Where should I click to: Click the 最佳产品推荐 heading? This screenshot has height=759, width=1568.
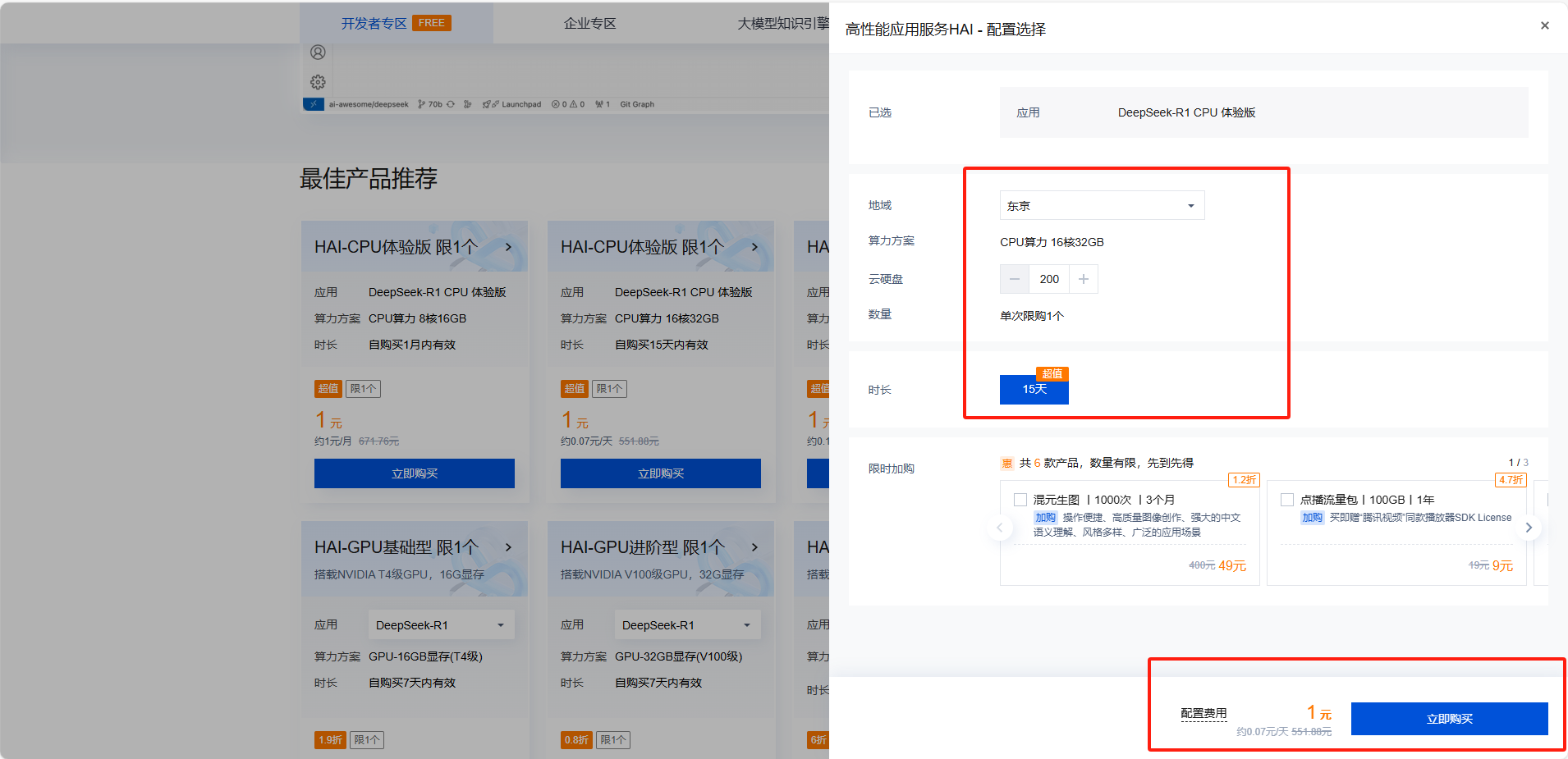(x=368, y=178)
